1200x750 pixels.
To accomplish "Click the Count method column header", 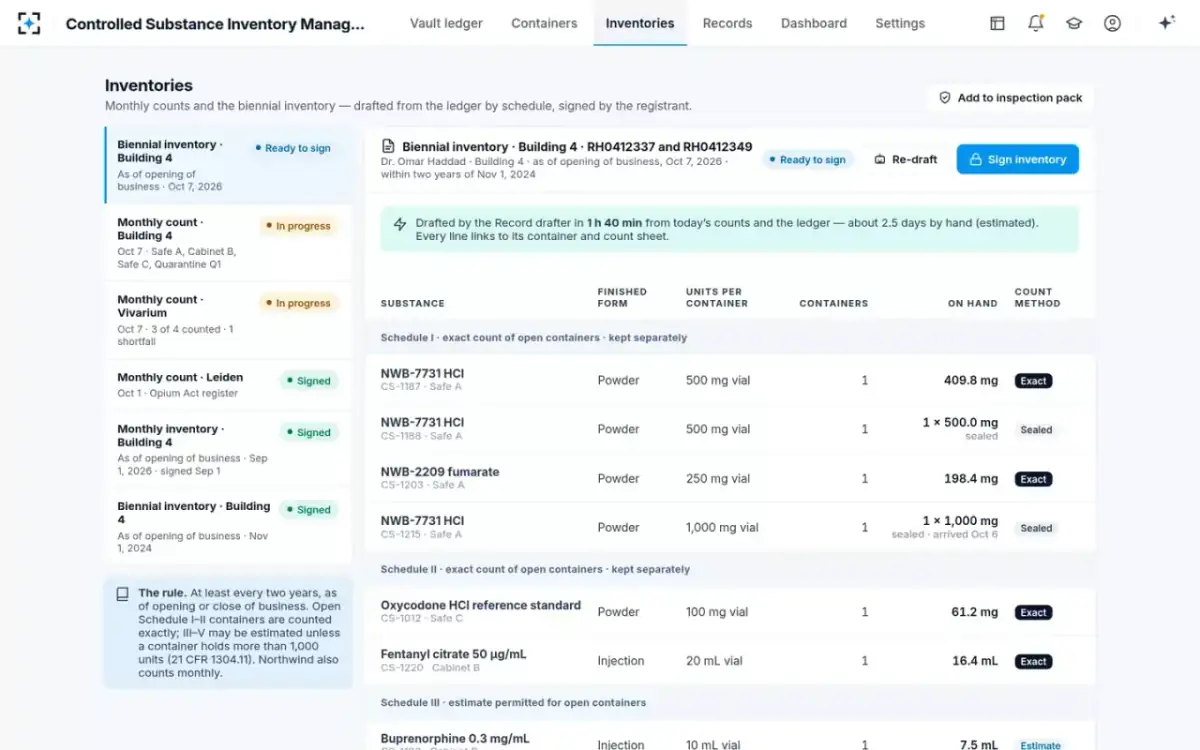I will tap(1037, 297).
